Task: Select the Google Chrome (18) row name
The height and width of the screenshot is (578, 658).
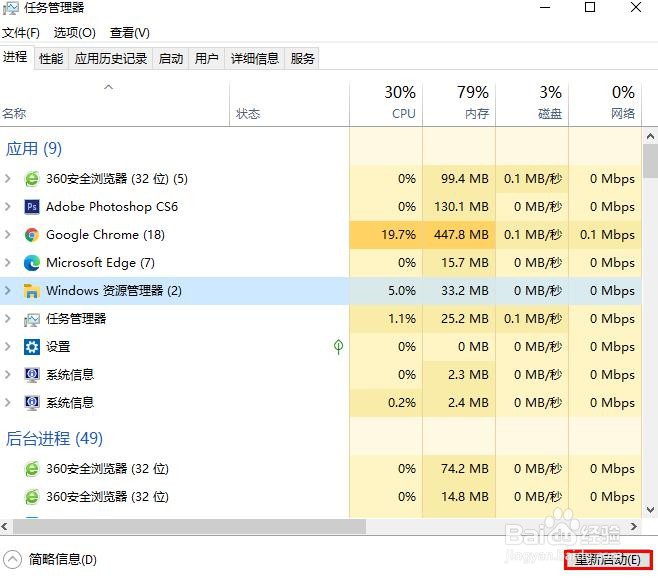Action: point(105,235)
